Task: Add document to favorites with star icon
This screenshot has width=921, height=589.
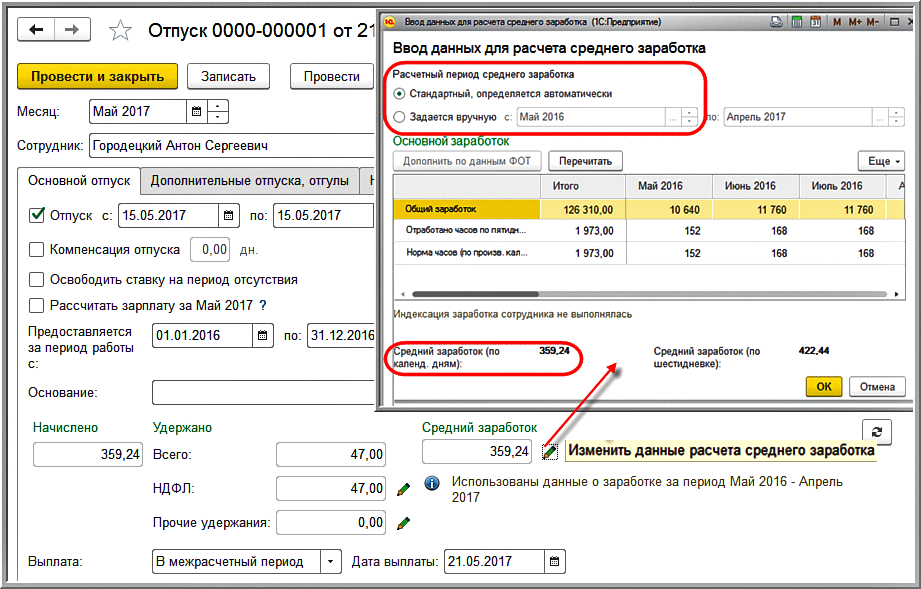Action: (120, 32)
